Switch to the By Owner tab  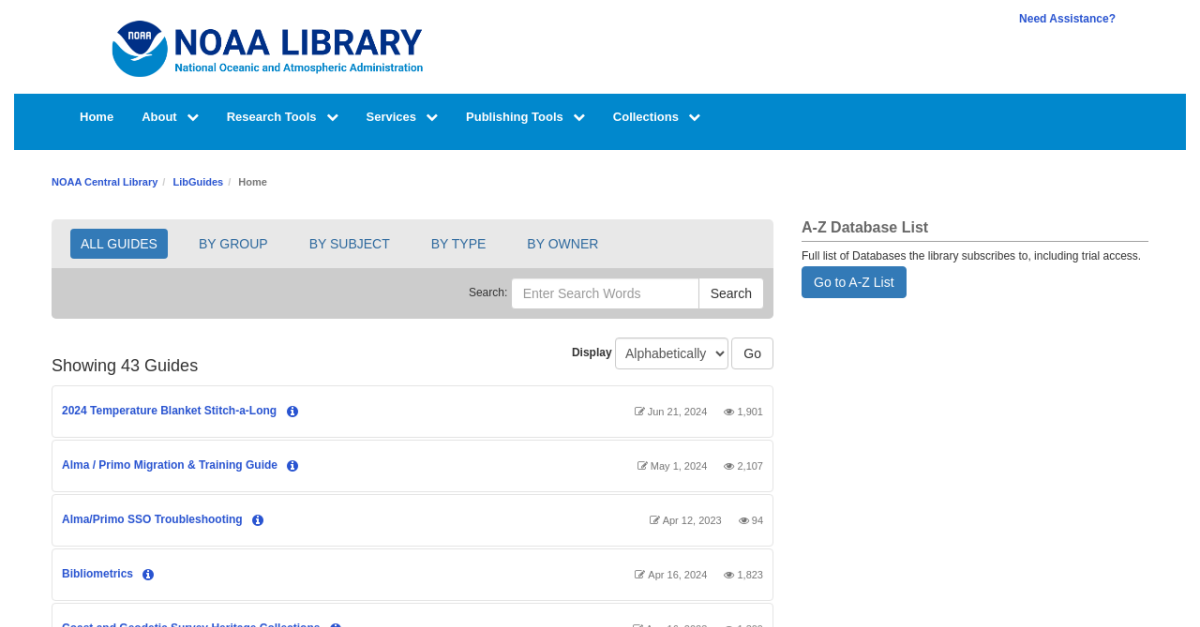(x=562, y=244)
